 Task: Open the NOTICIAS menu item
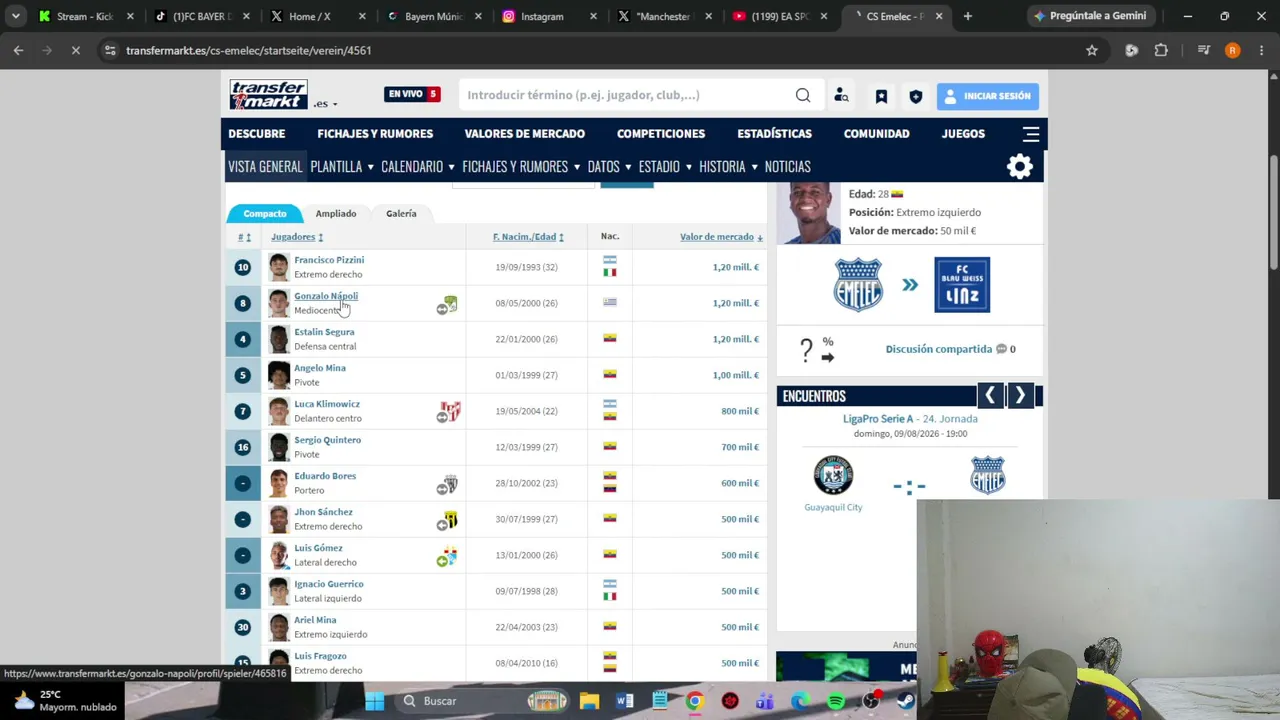788,167
